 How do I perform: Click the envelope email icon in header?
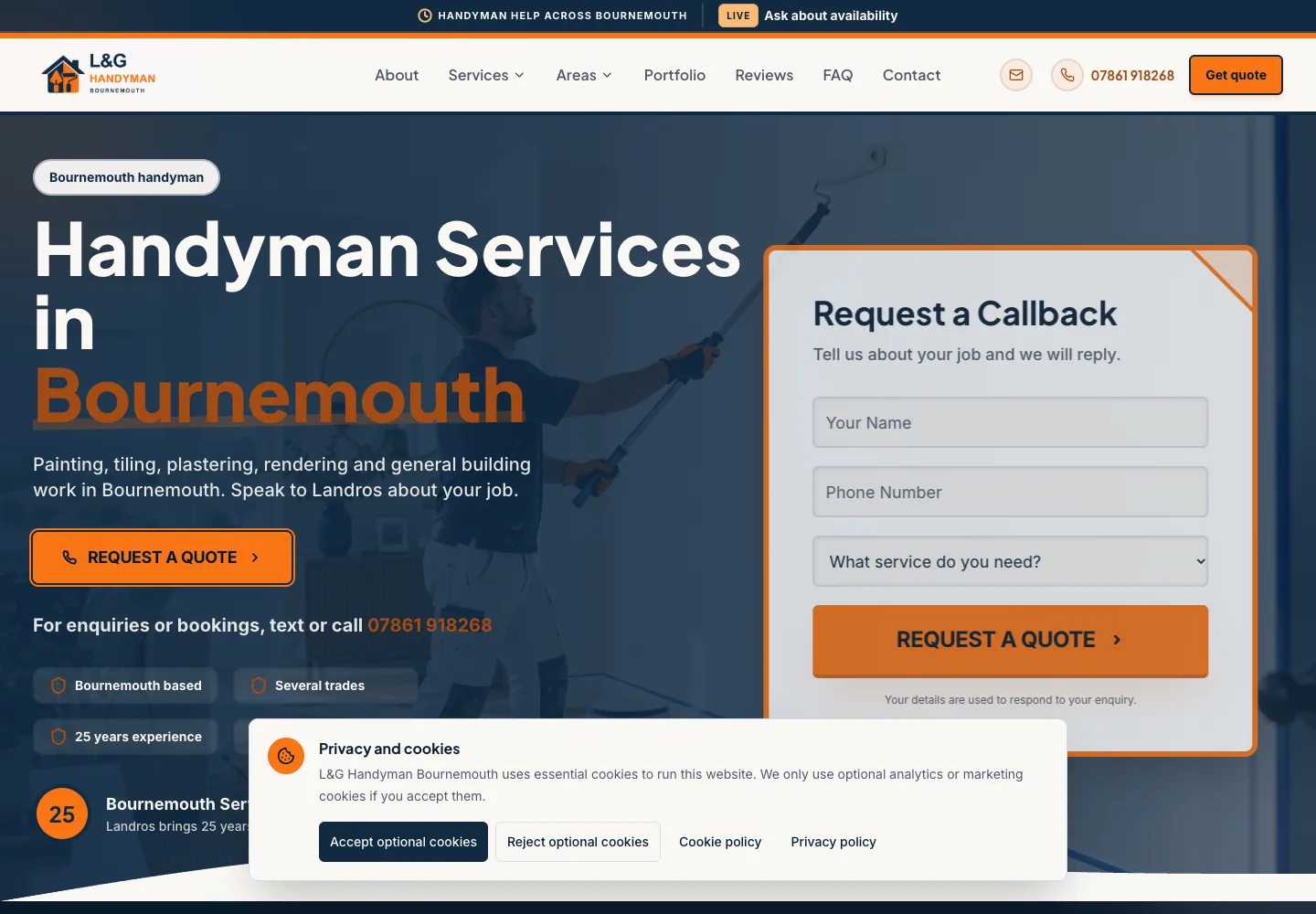[1016, 75]
